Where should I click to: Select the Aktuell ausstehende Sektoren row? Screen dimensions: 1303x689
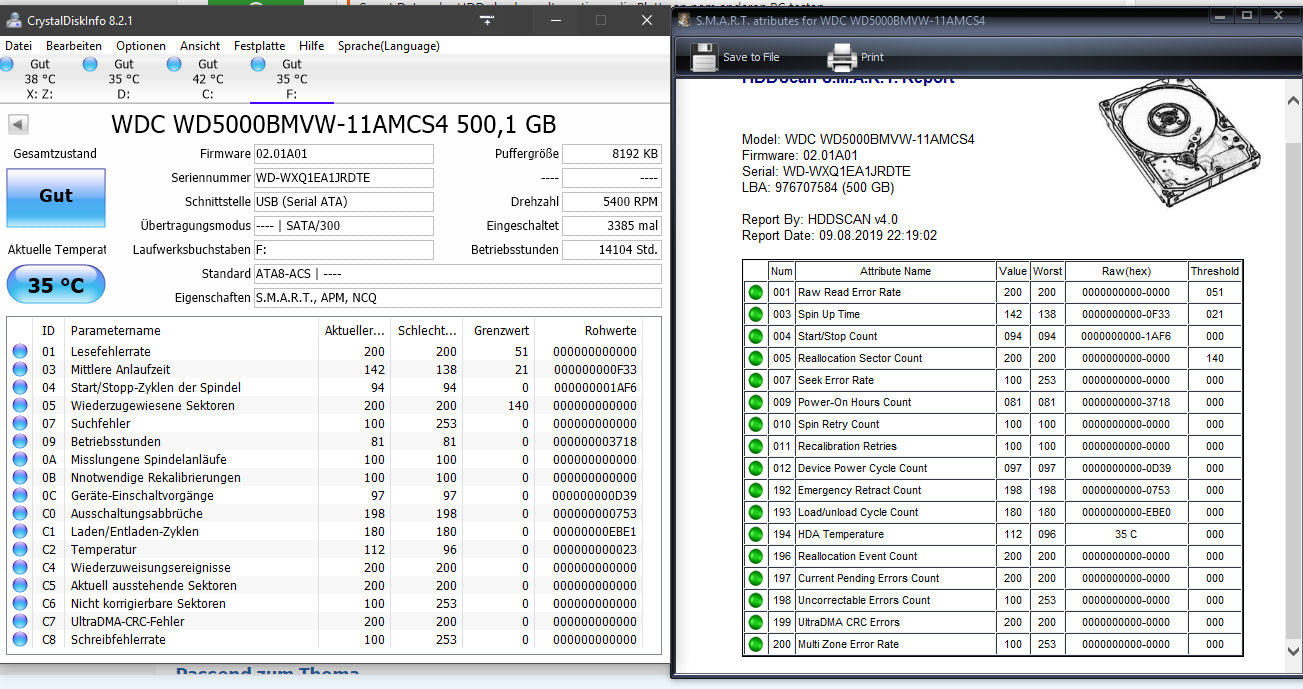[x=325, y=586]
